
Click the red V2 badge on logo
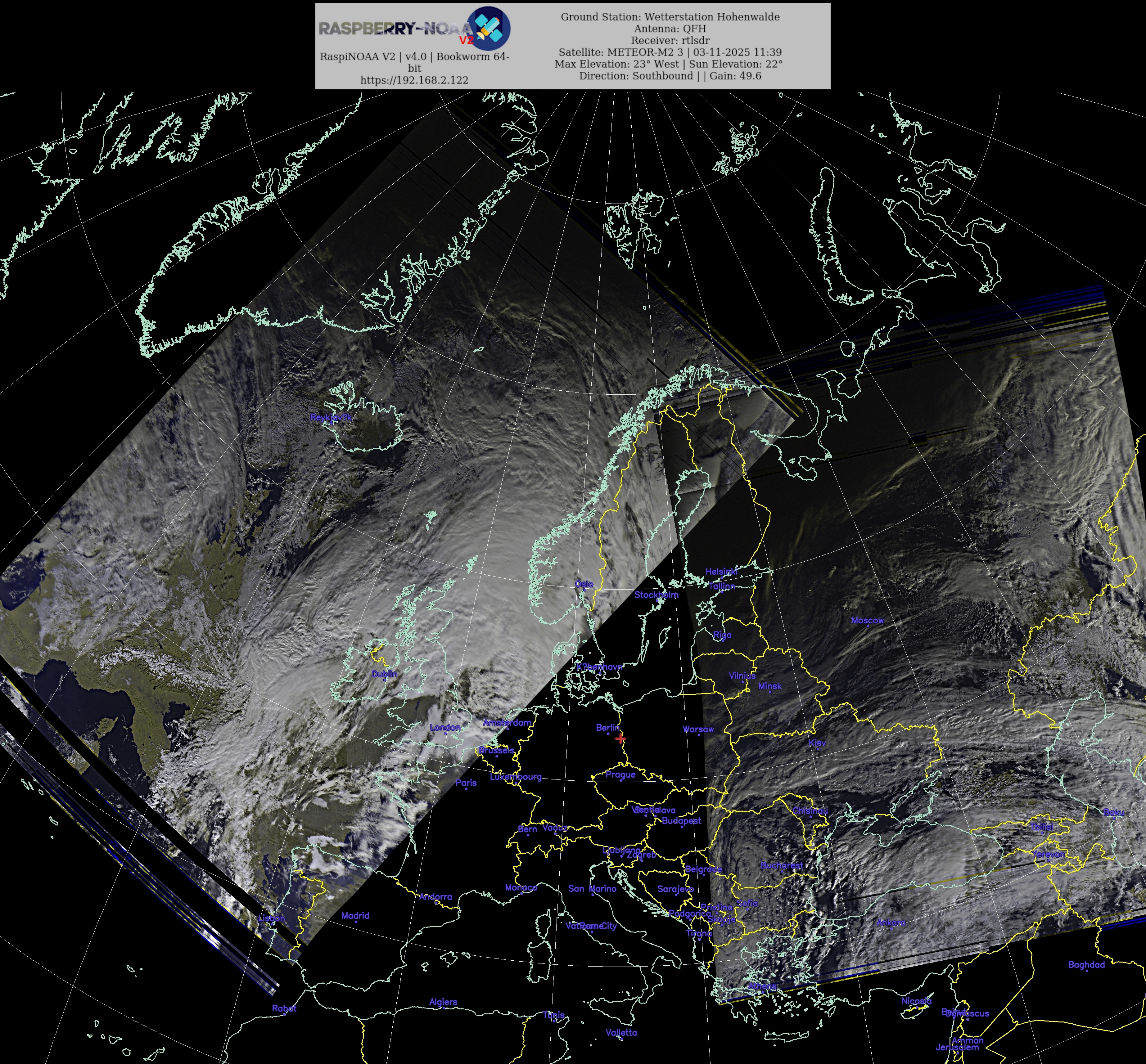coord(466,40)
